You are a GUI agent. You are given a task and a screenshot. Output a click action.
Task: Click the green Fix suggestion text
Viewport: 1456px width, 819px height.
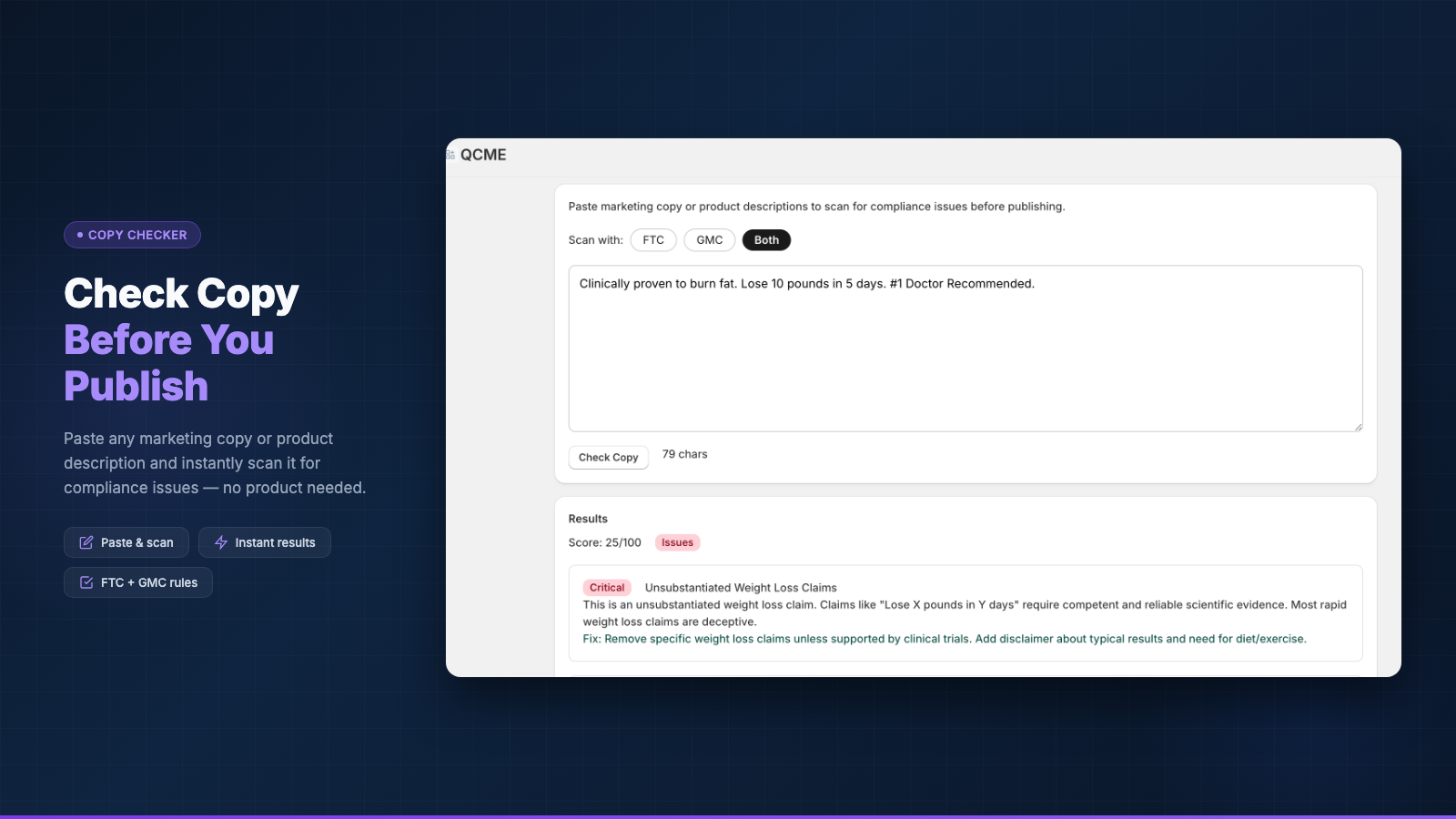[945, 638]
